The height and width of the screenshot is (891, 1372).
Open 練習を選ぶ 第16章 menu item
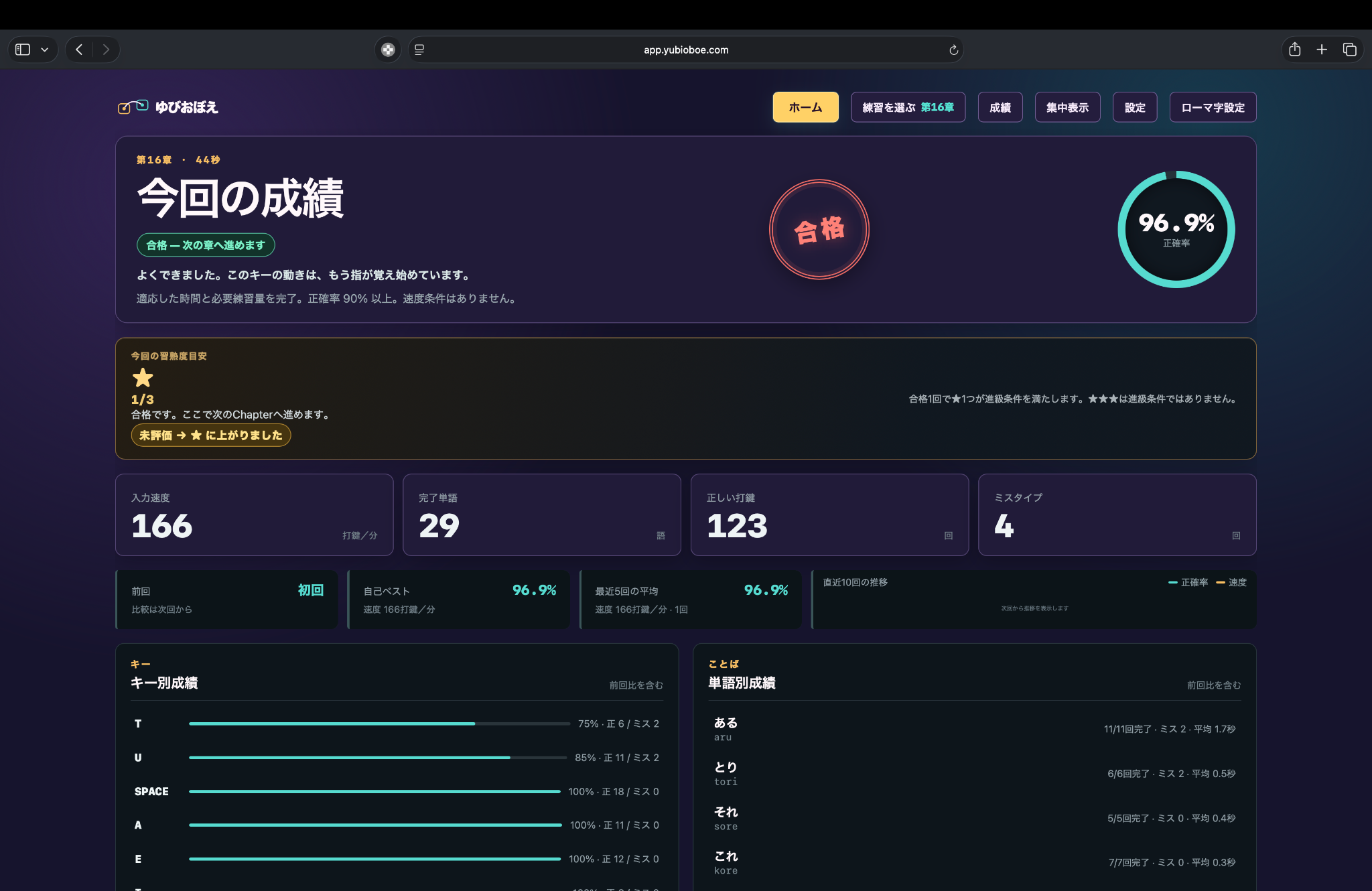908,107
